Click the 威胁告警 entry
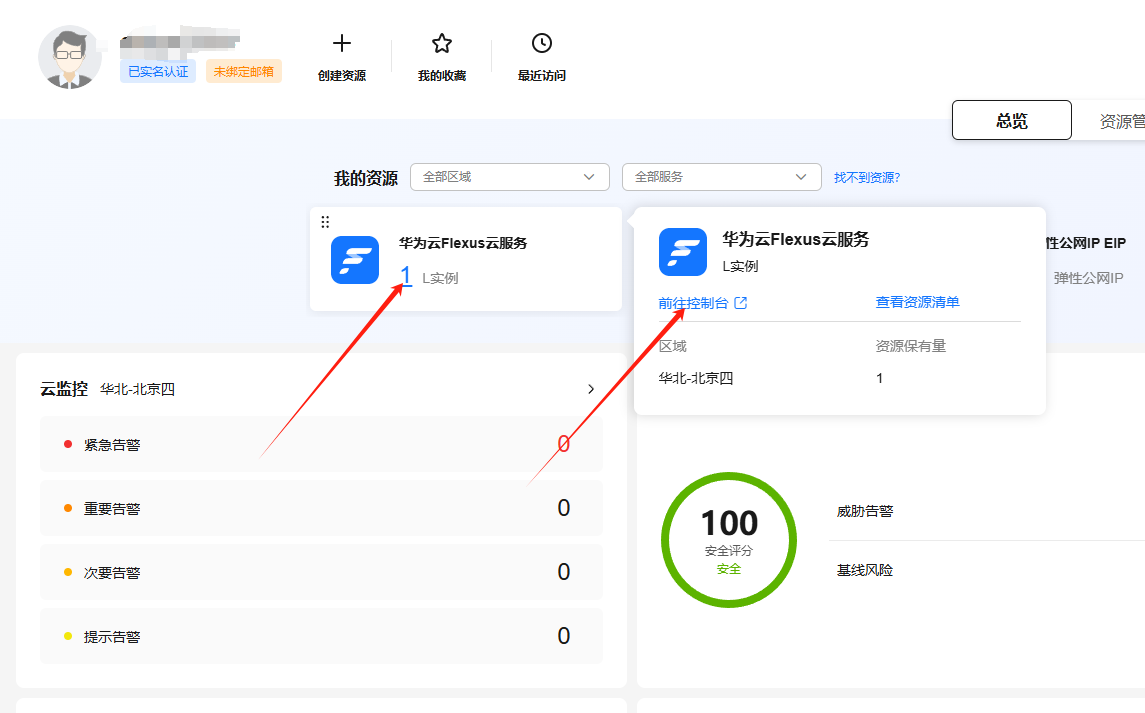This screenshot has height=713, width=1145. pos(865,511)
